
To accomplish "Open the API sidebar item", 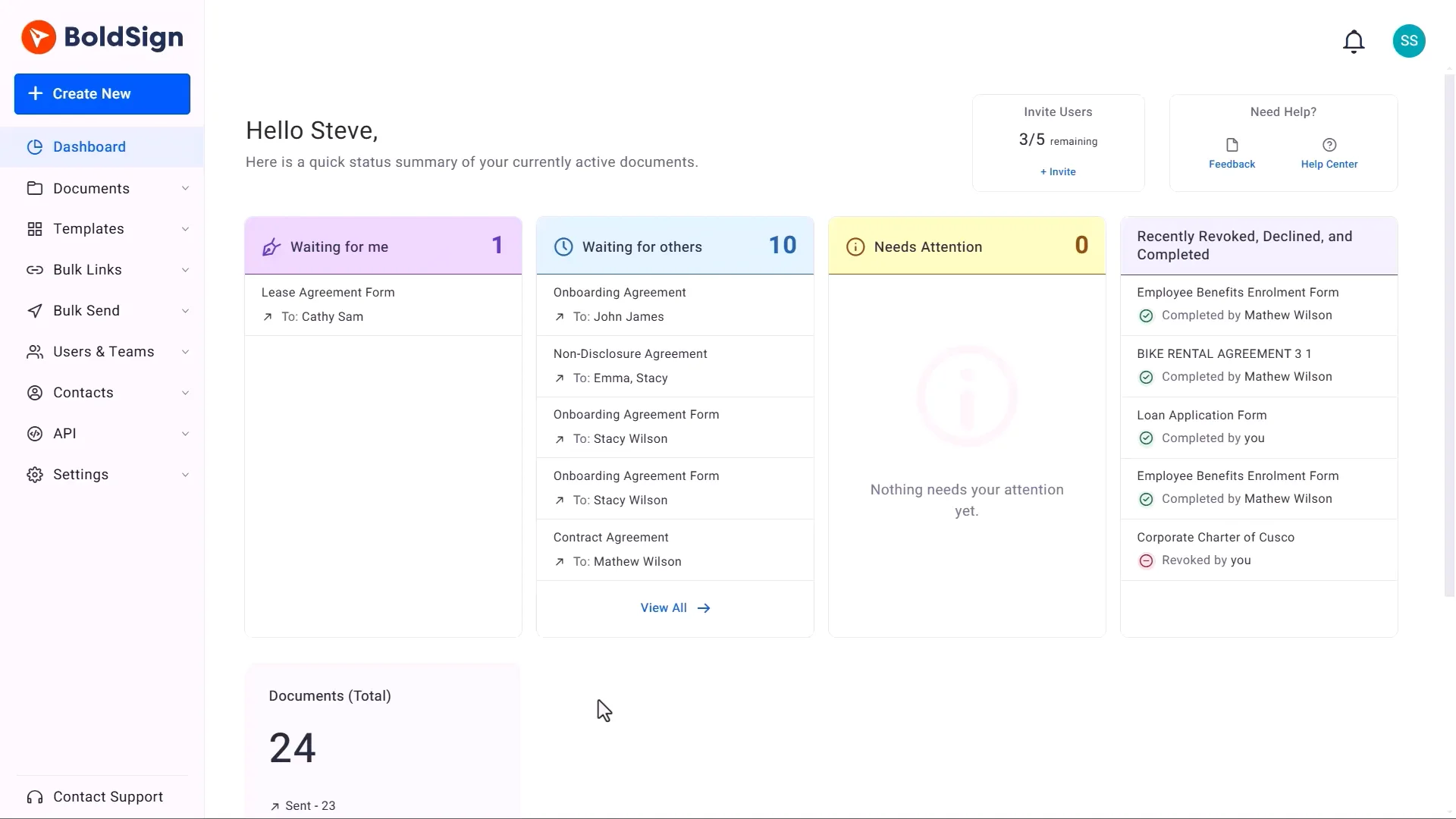I will (x=64, y=434).
